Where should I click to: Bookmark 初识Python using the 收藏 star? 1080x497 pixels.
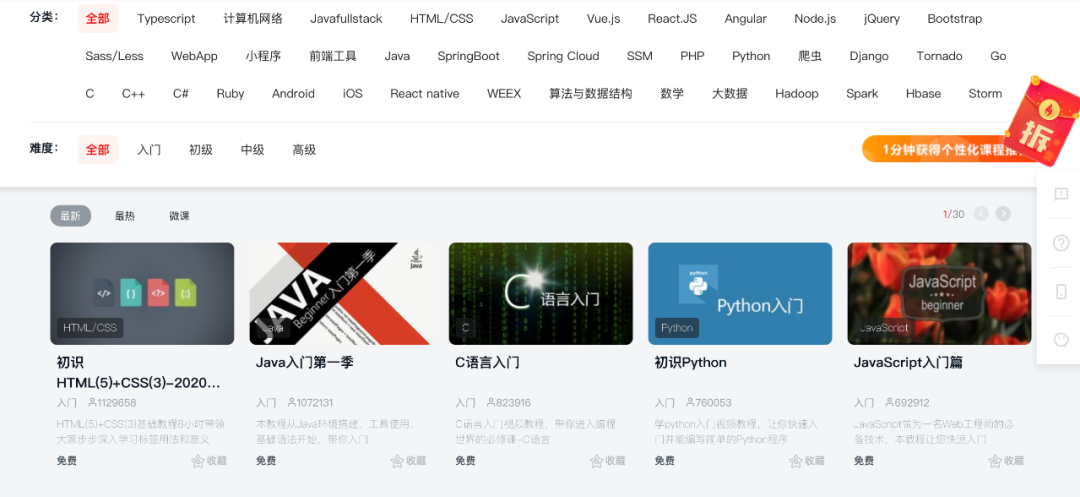pyautogui.click(x=796, y=461)
